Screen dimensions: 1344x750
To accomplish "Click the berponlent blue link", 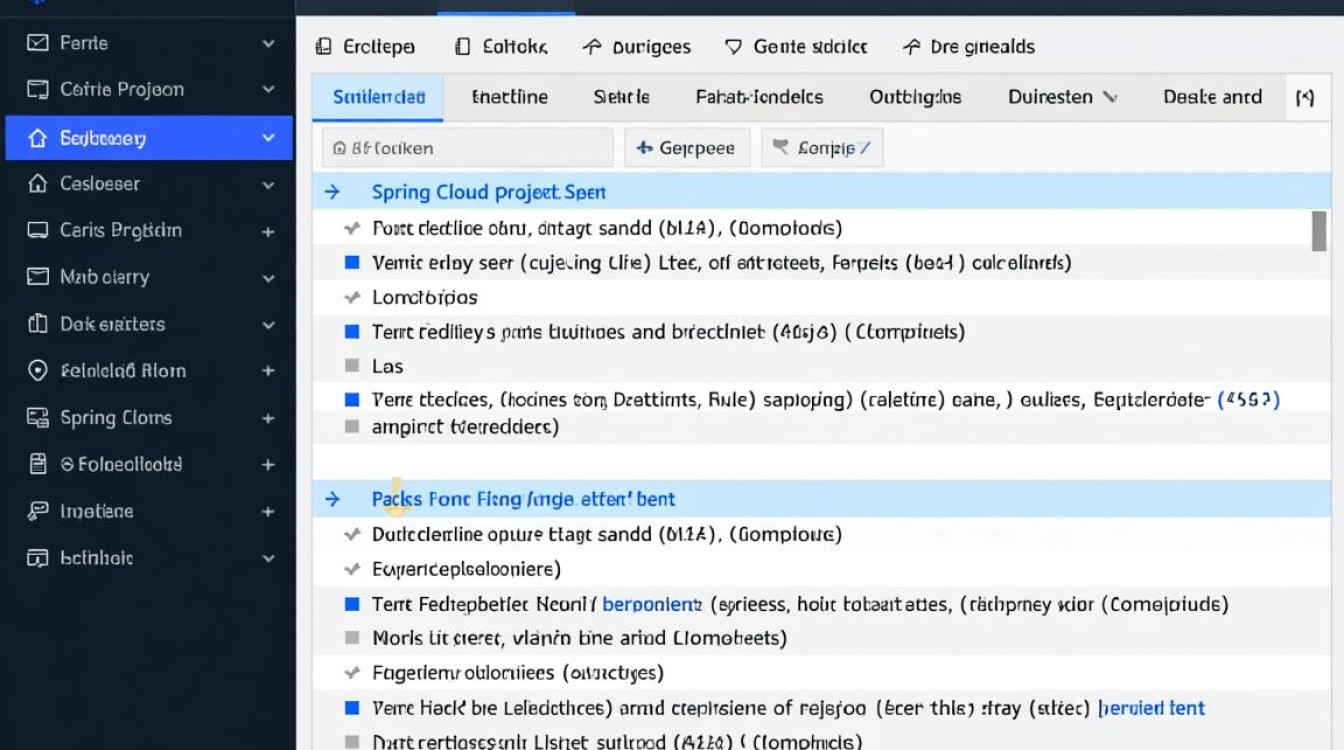I will pyautogui.click(x=652, y=604).
